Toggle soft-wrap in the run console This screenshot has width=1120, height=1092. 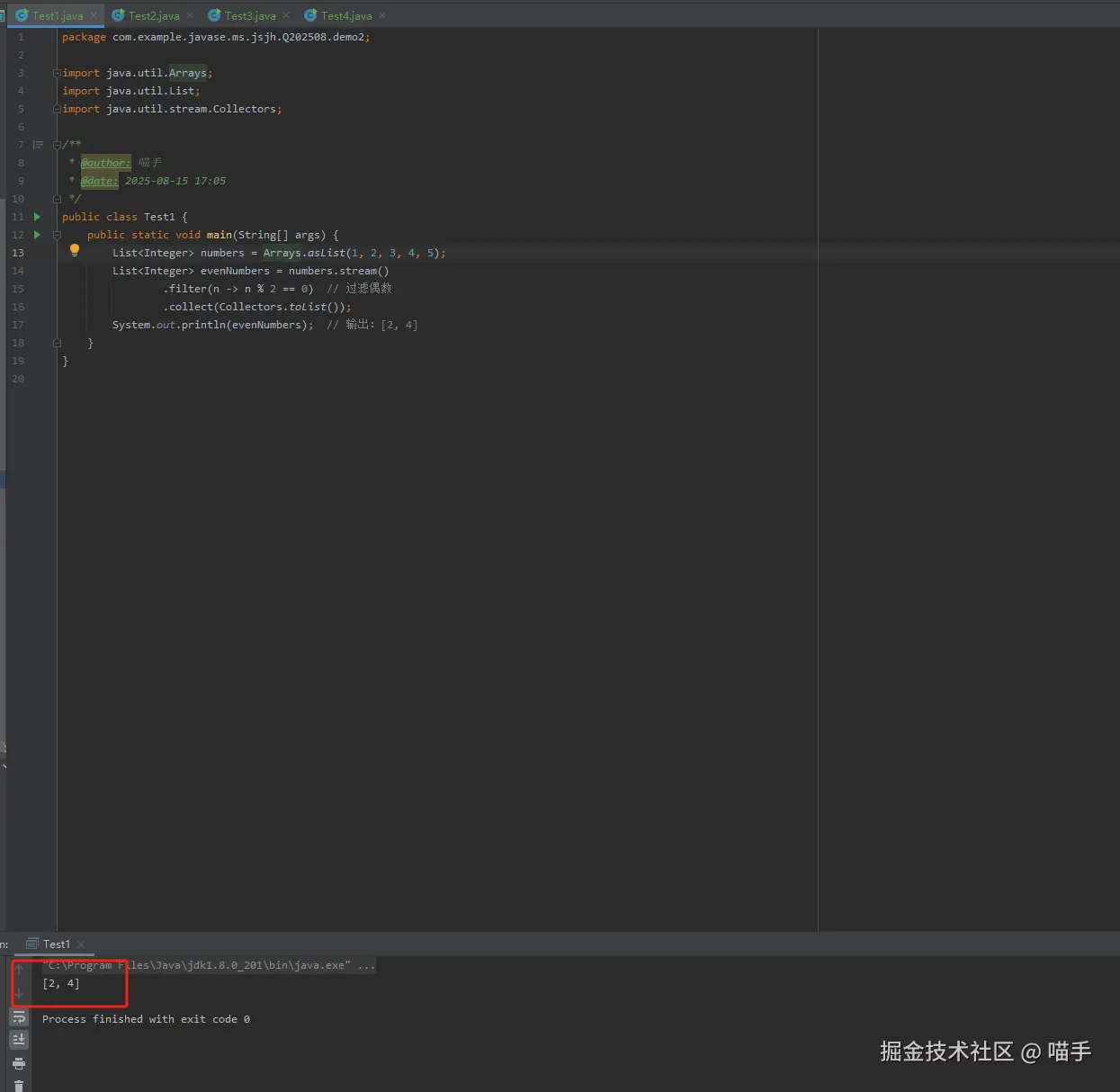click(x=19, y=1017)
